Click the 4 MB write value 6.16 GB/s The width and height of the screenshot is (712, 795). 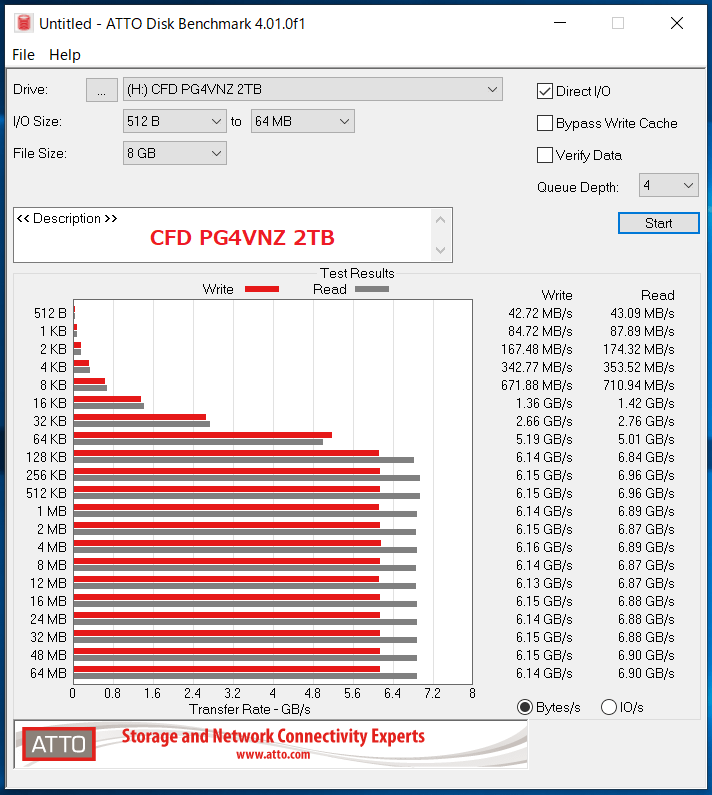[x=544, y=547]
